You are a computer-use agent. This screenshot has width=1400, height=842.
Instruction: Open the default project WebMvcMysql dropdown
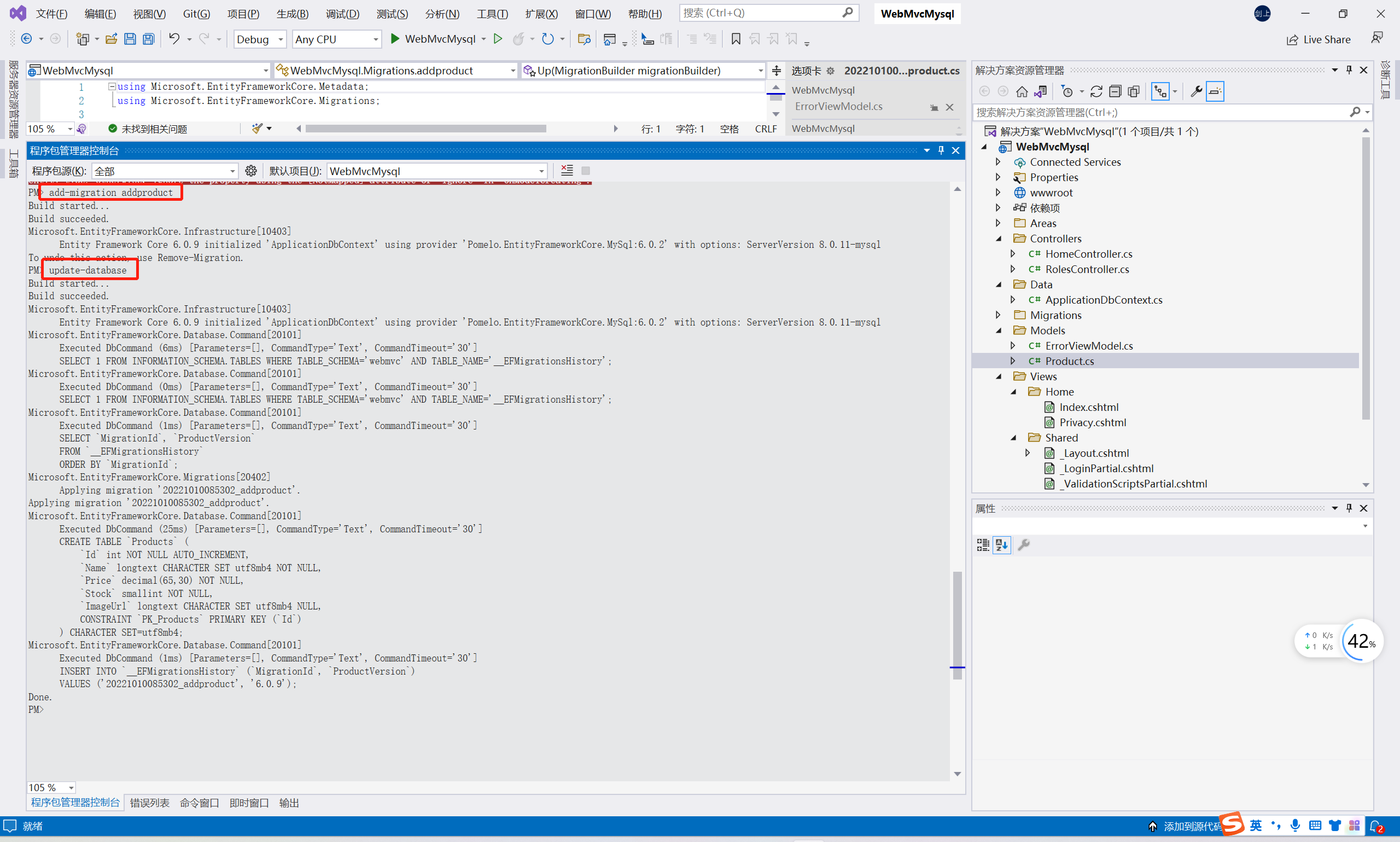click(x=436, y=171)
